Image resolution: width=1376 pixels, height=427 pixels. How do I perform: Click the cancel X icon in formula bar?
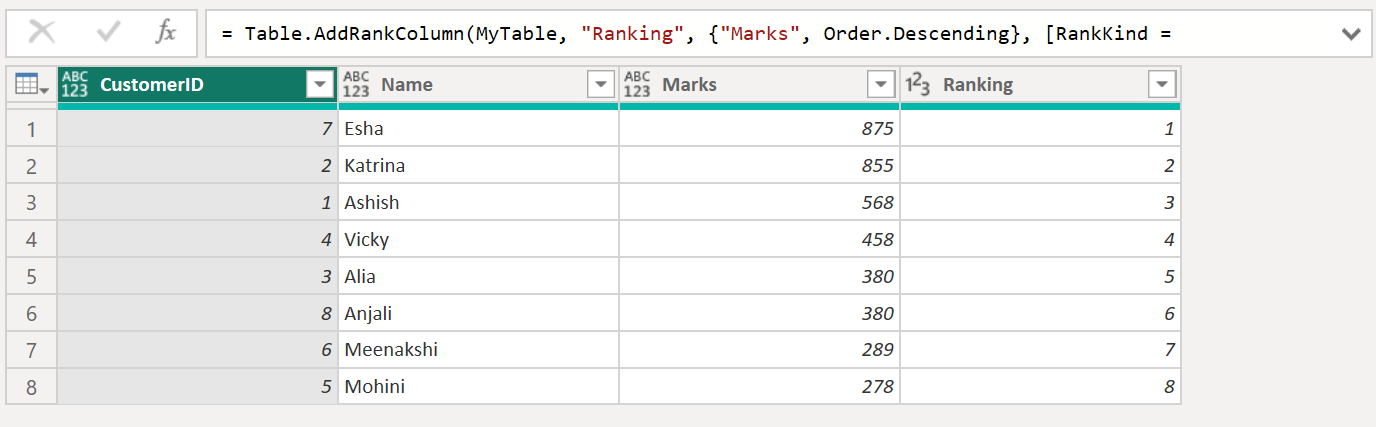42,33
